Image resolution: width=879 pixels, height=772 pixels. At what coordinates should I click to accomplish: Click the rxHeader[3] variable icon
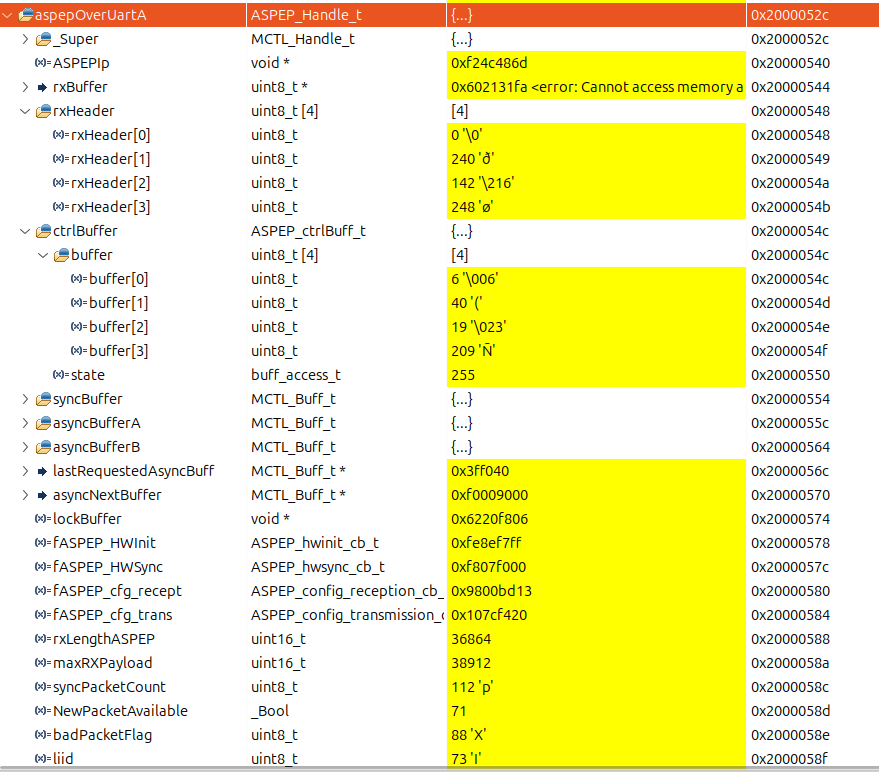click(x=61, y=207)
